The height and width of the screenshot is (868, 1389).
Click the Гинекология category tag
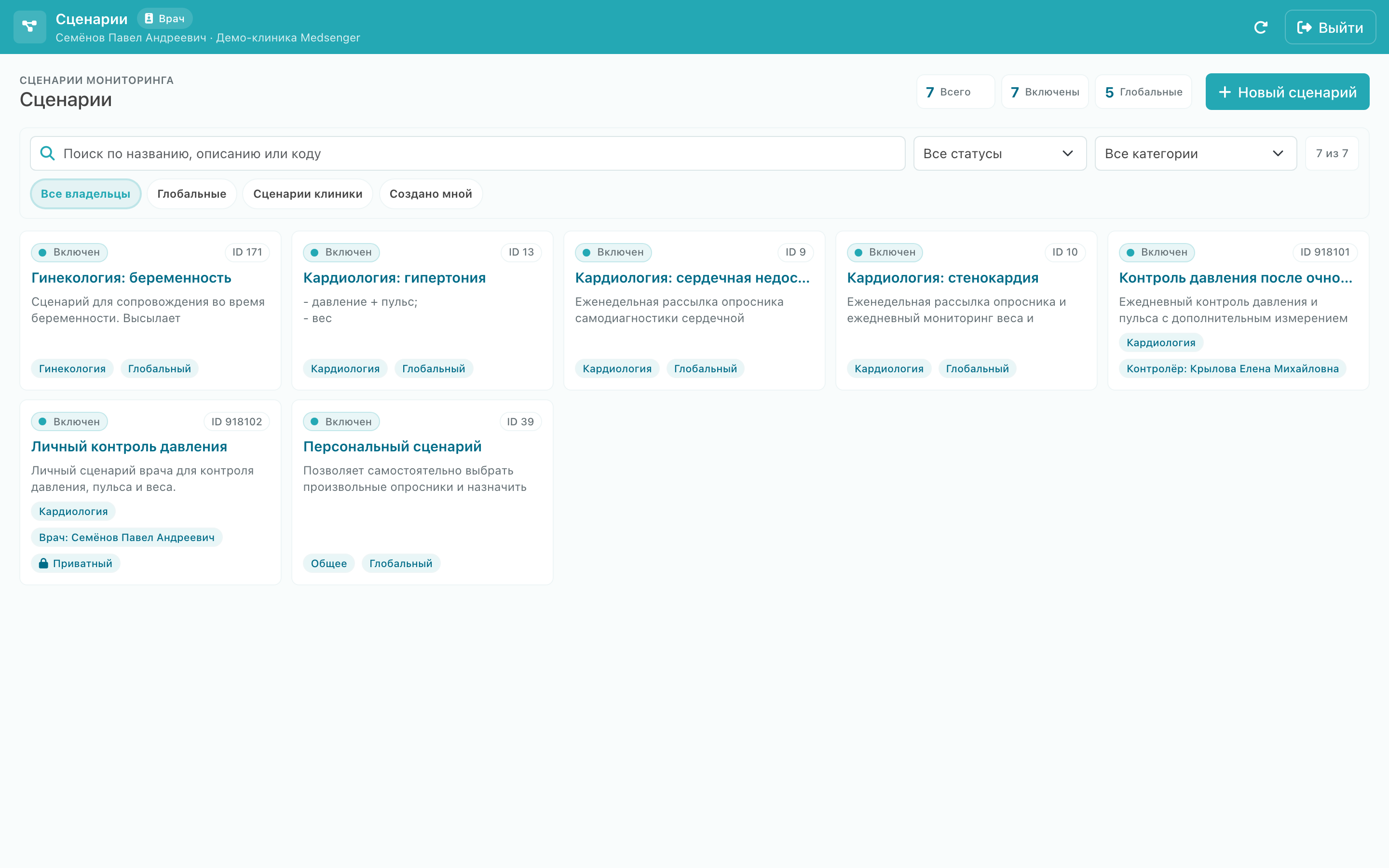[72, 368]
